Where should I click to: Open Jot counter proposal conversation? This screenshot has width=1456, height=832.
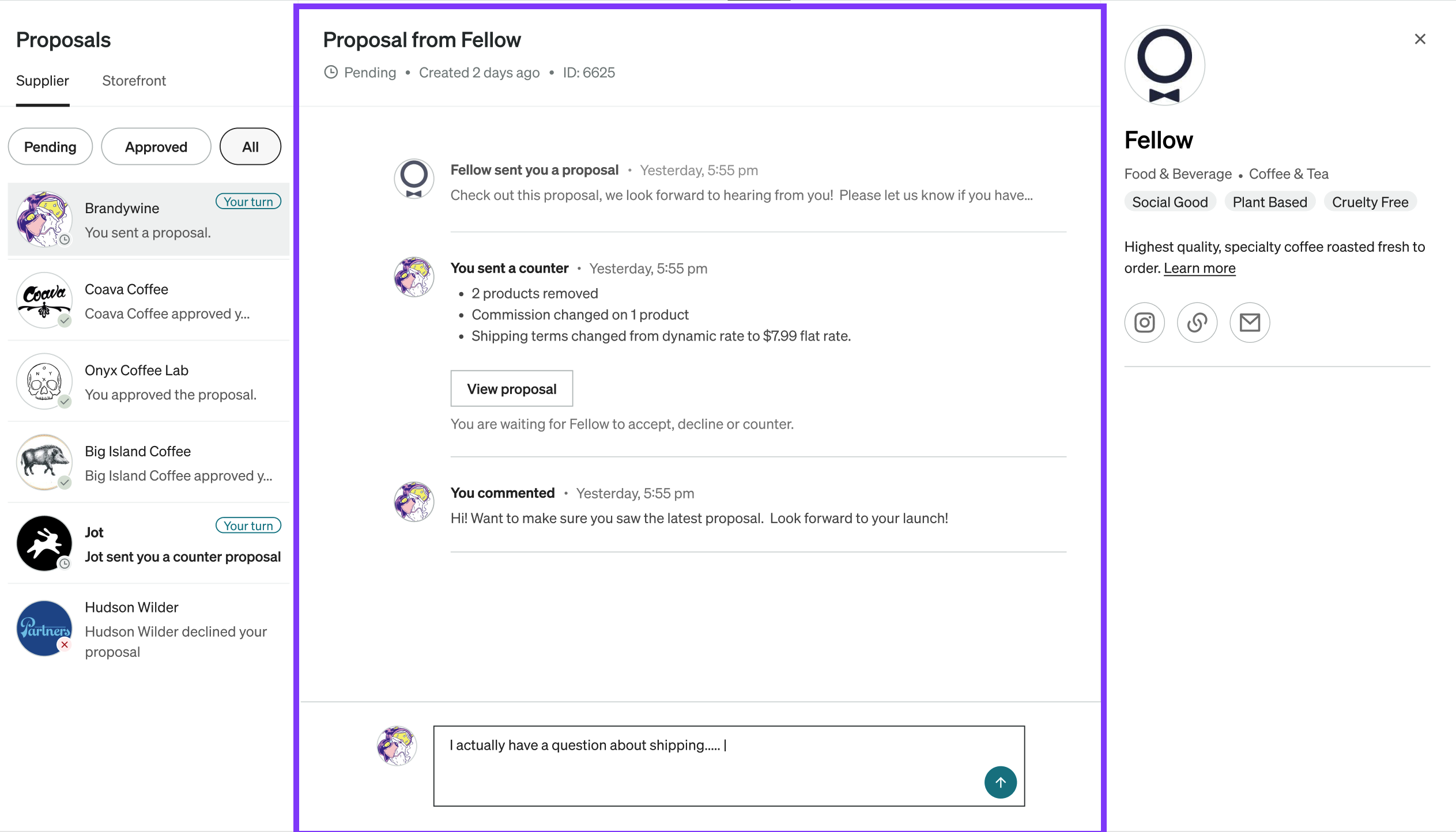pos(149,543)
